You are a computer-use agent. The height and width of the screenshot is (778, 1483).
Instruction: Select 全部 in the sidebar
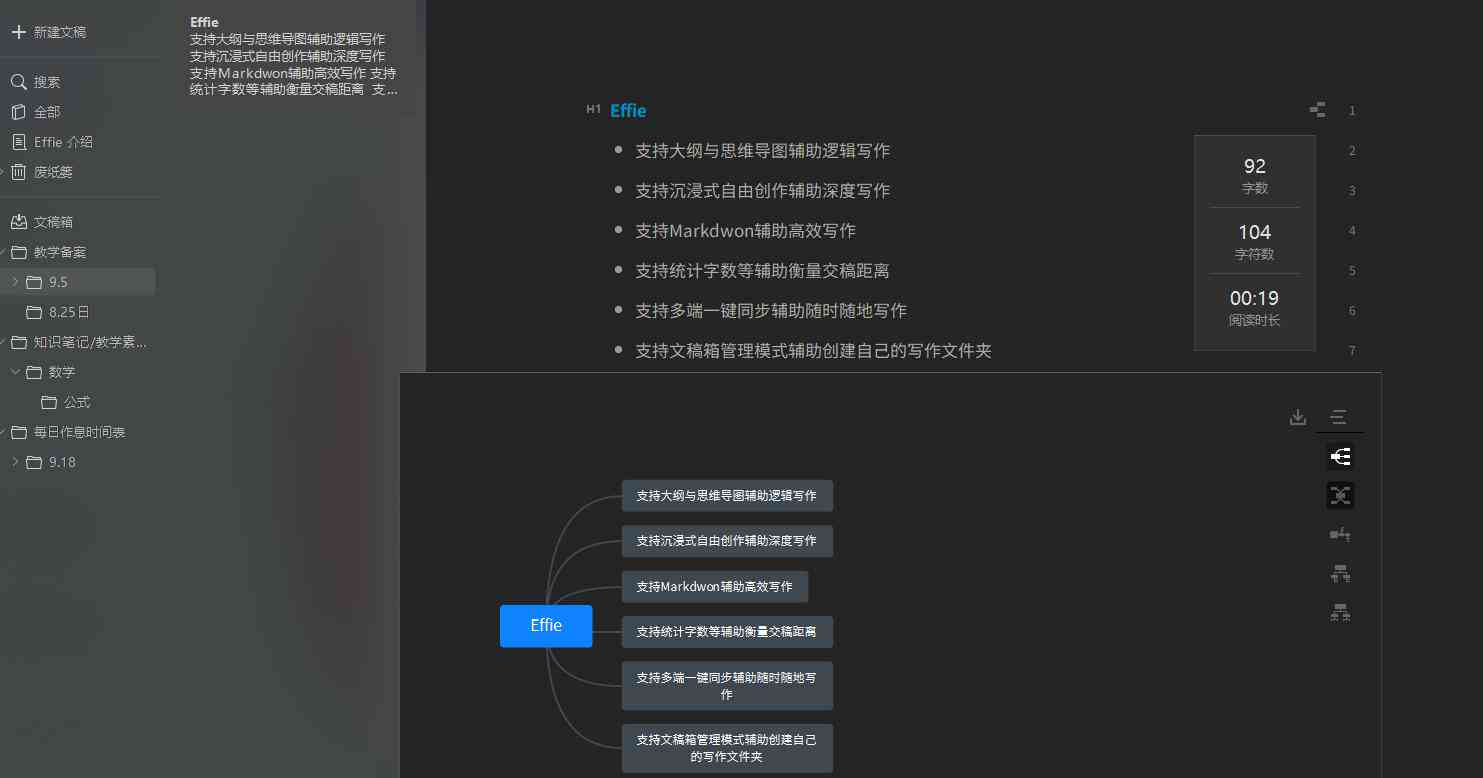click(47, 112)
